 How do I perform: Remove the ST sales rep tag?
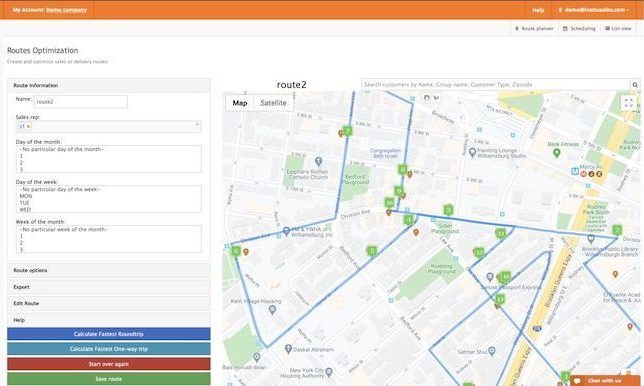[x=28, y=126]
